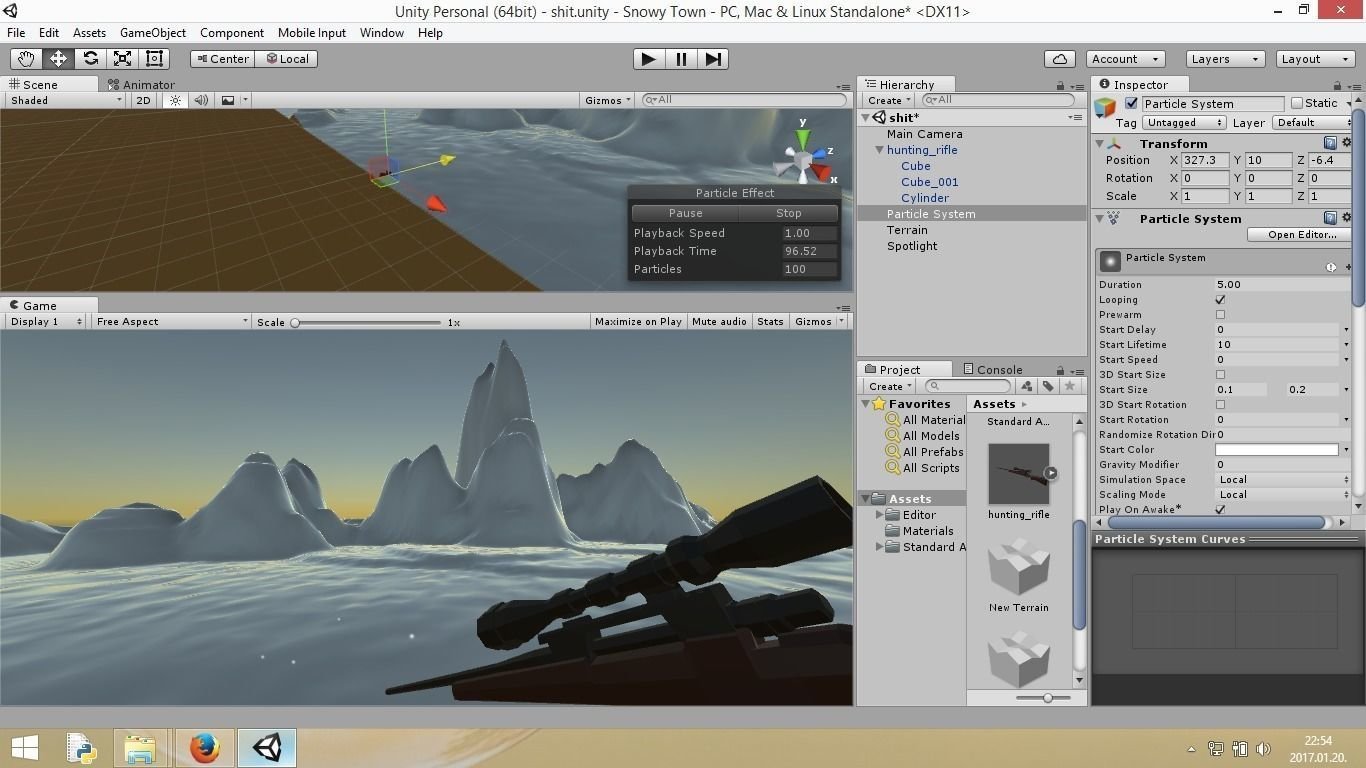Click the scene orientation gizmo cube
Viewport: 1366px width, 768px height.
802,160
